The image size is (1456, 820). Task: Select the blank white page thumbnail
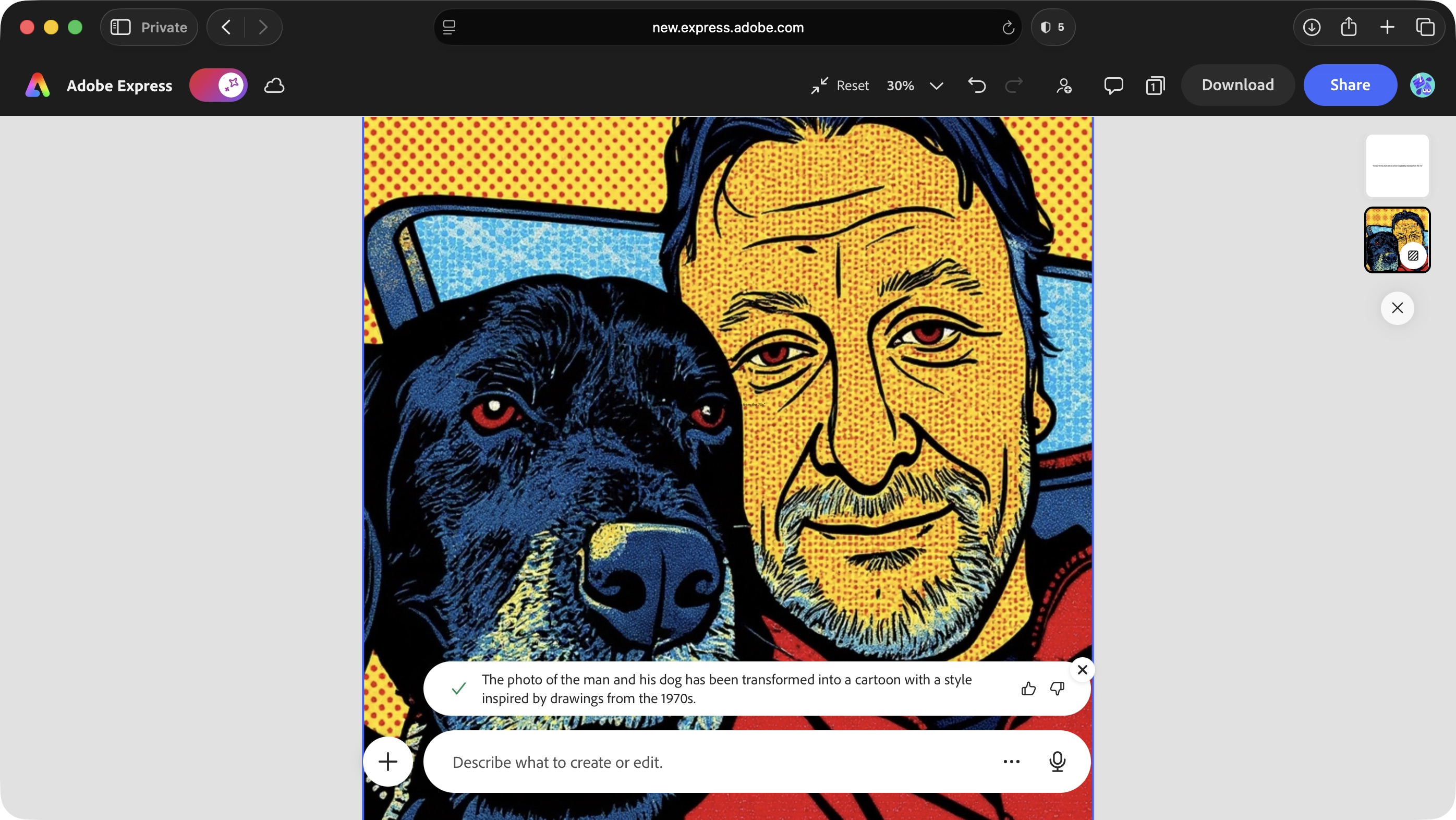coord(1397,166)
